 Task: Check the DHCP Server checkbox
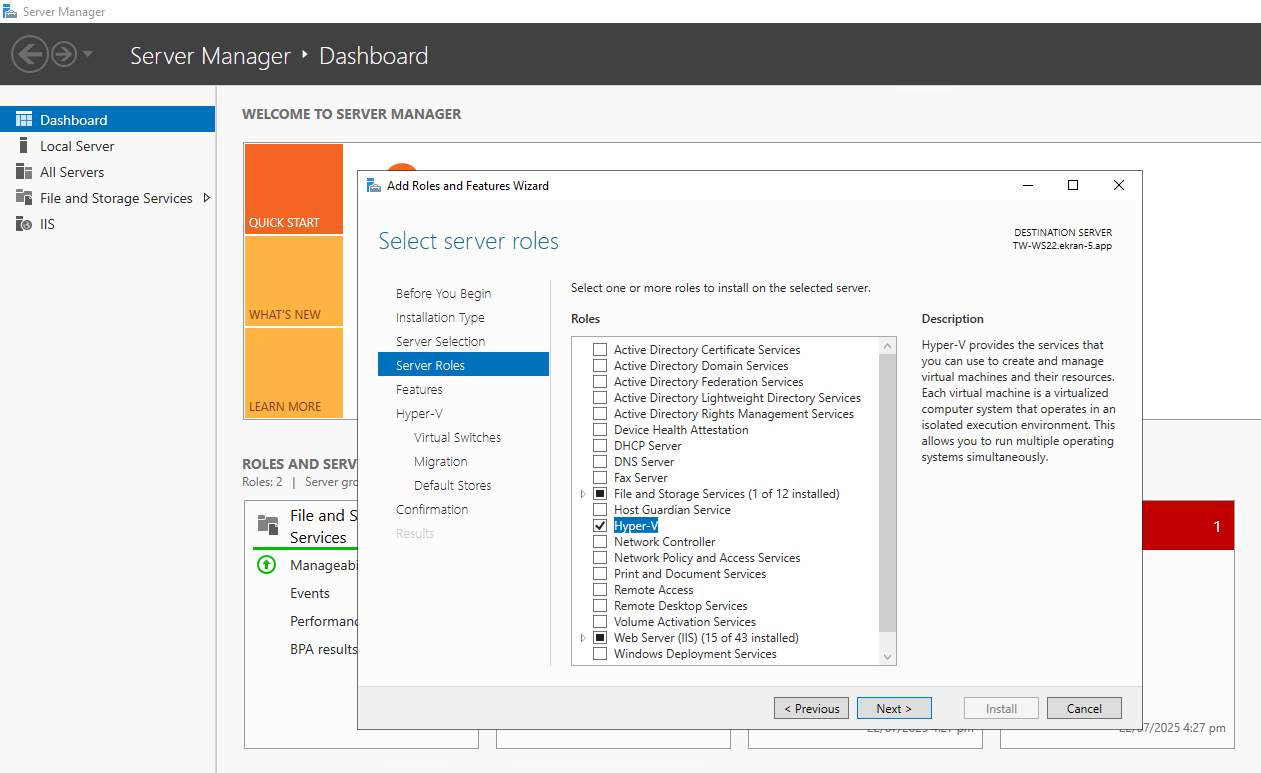600,446
